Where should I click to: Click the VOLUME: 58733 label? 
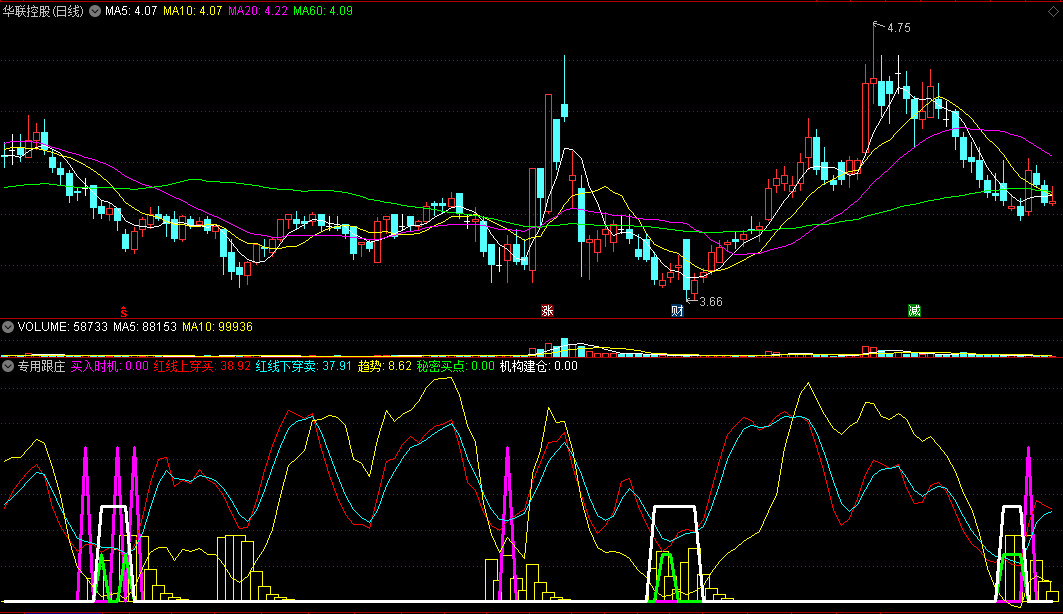[62, 327]
